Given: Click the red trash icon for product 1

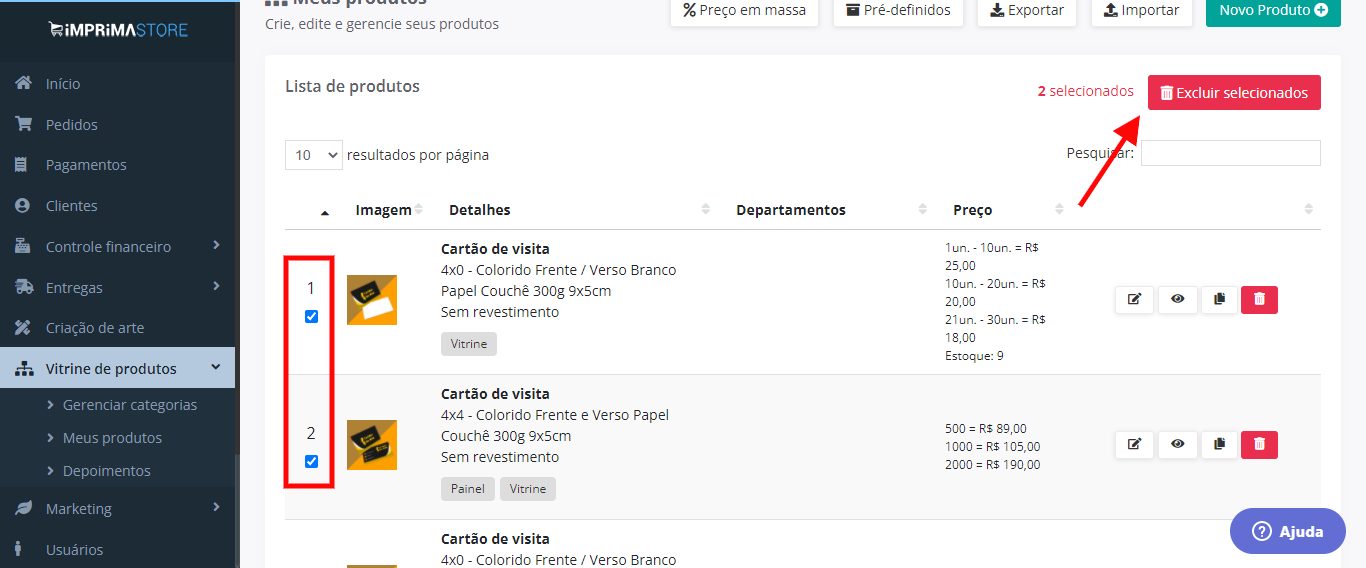Looking at the screenshot, I should pos(1259,299).
